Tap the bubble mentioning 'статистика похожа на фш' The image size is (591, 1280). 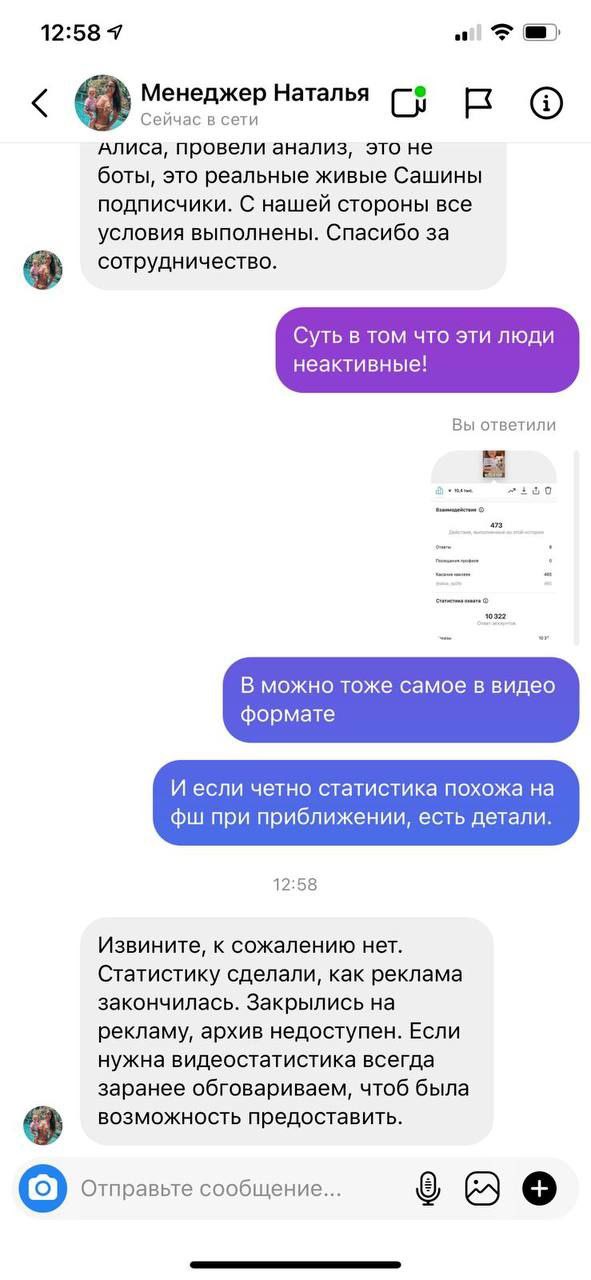tap(366, 803)
